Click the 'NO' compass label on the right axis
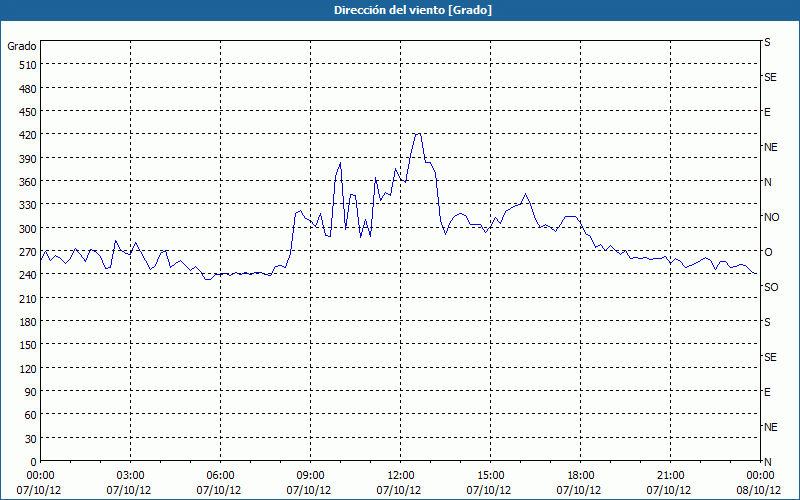This screenshot has height=500, width=800. (x=771, y=217)
